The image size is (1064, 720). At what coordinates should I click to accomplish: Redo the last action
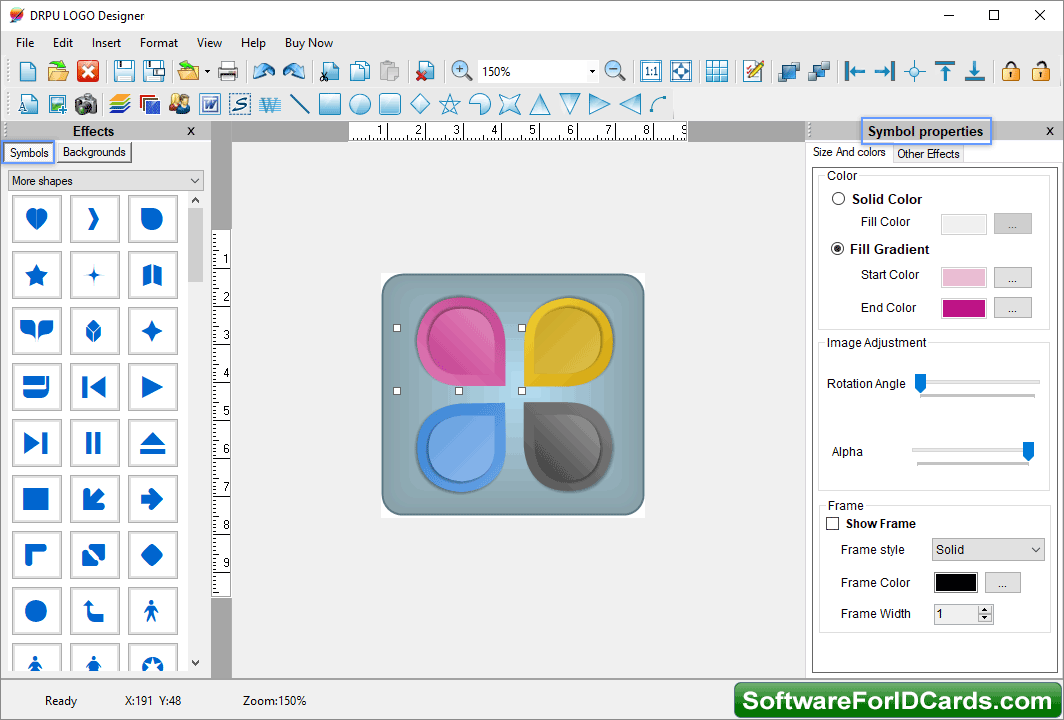point(294,71)
